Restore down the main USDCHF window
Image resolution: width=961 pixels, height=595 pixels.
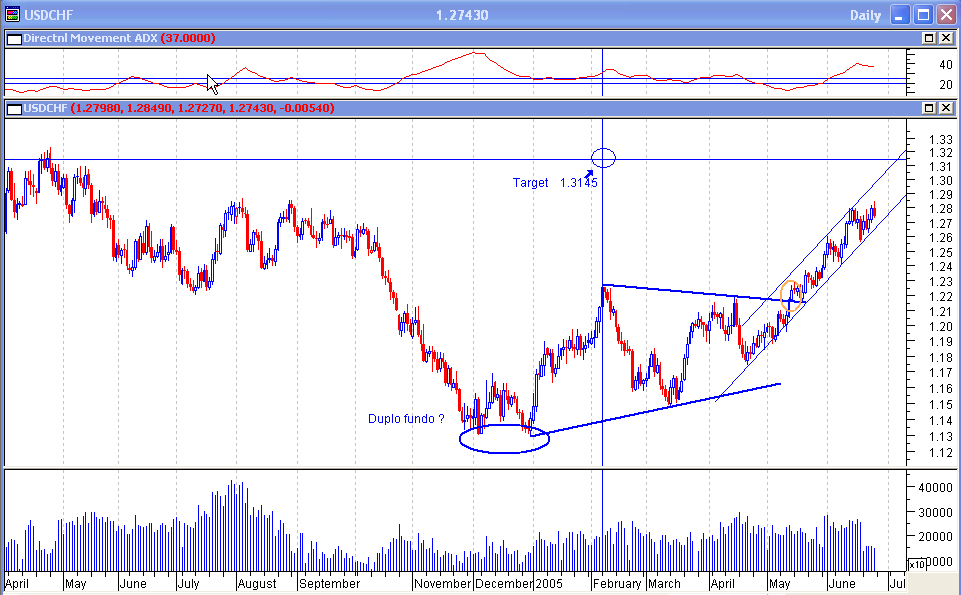pyautogui.click(x=923, y=14)
